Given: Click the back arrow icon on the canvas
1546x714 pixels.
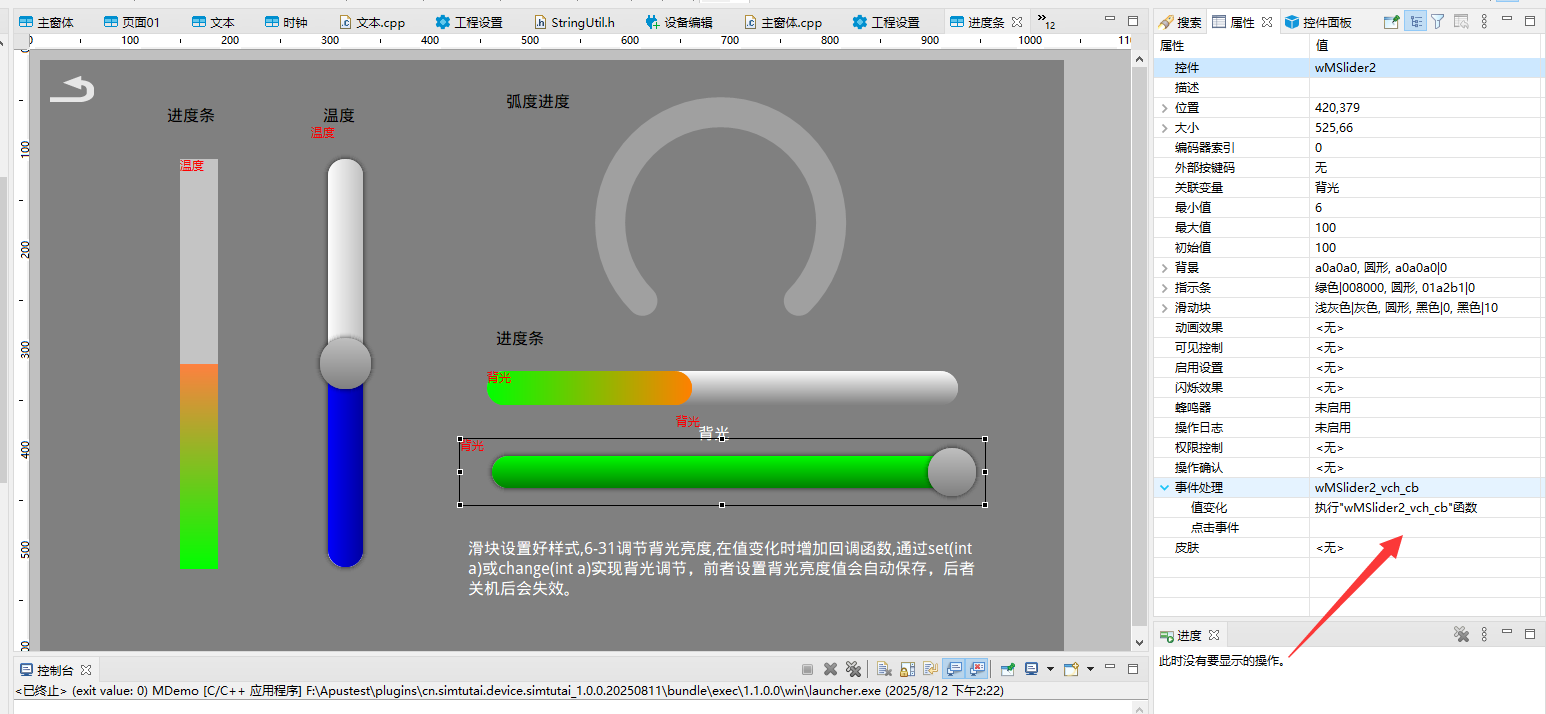Looking at the screenshot, I should 72,90.
